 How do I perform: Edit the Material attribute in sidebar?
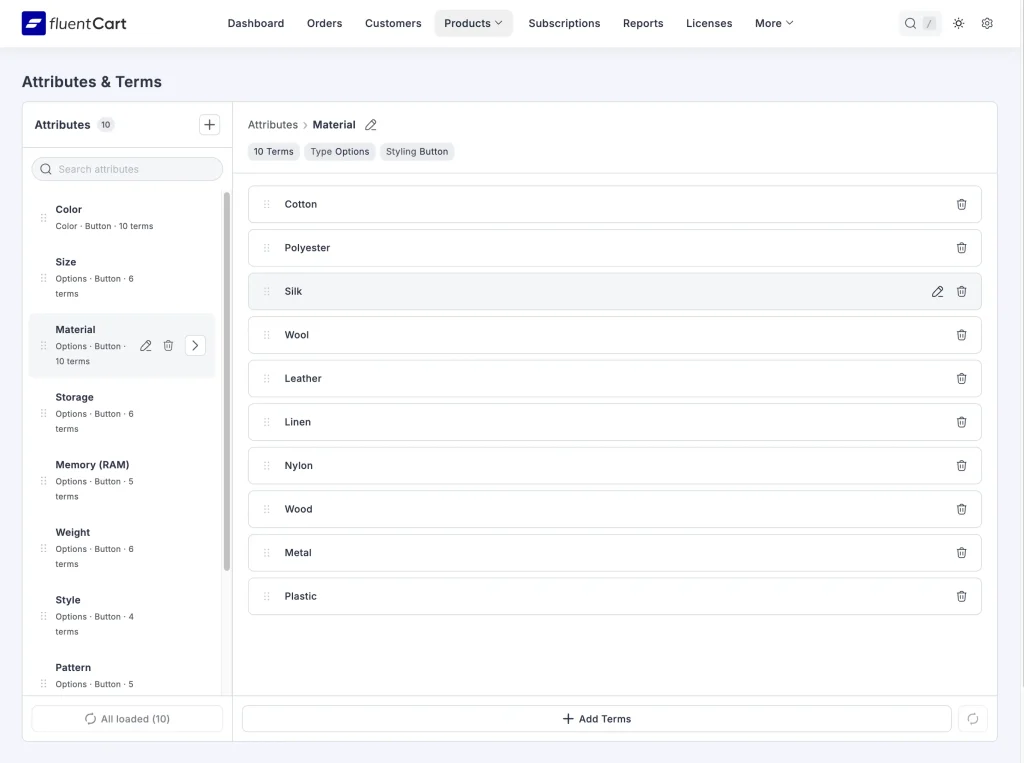(x=146, y=346)
